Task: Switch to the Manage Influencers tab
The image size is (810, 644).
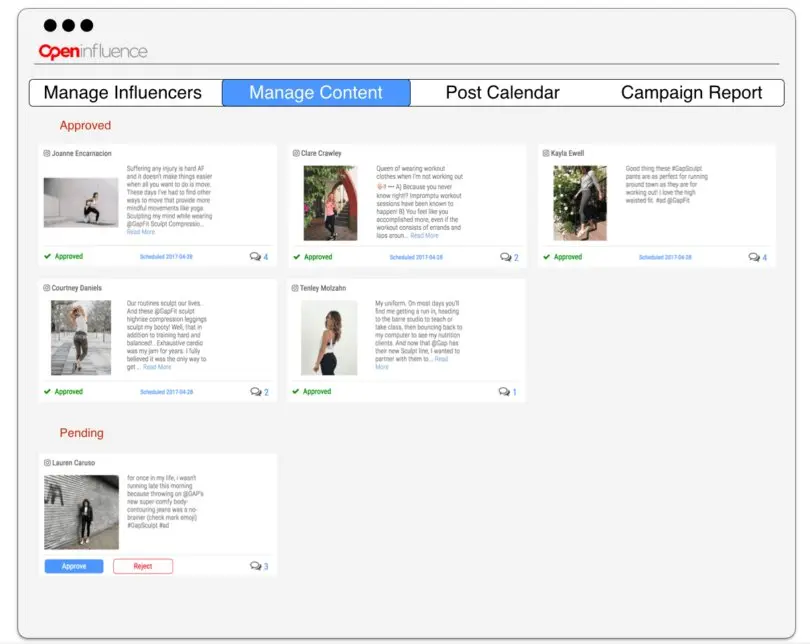Action: point(123,93)
